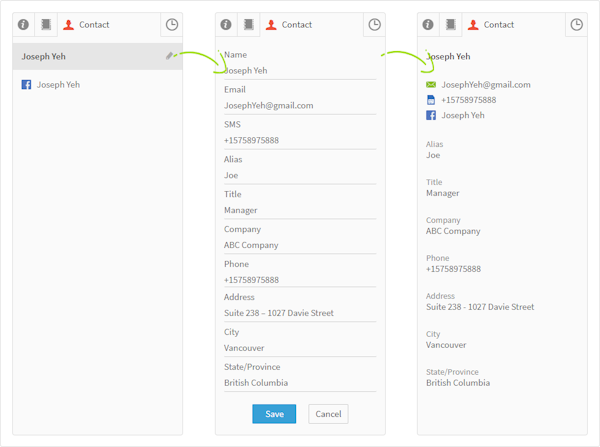The image size is (600, 447).
Task: Open the history clock icon in the right panel
Action: [576, 24]
